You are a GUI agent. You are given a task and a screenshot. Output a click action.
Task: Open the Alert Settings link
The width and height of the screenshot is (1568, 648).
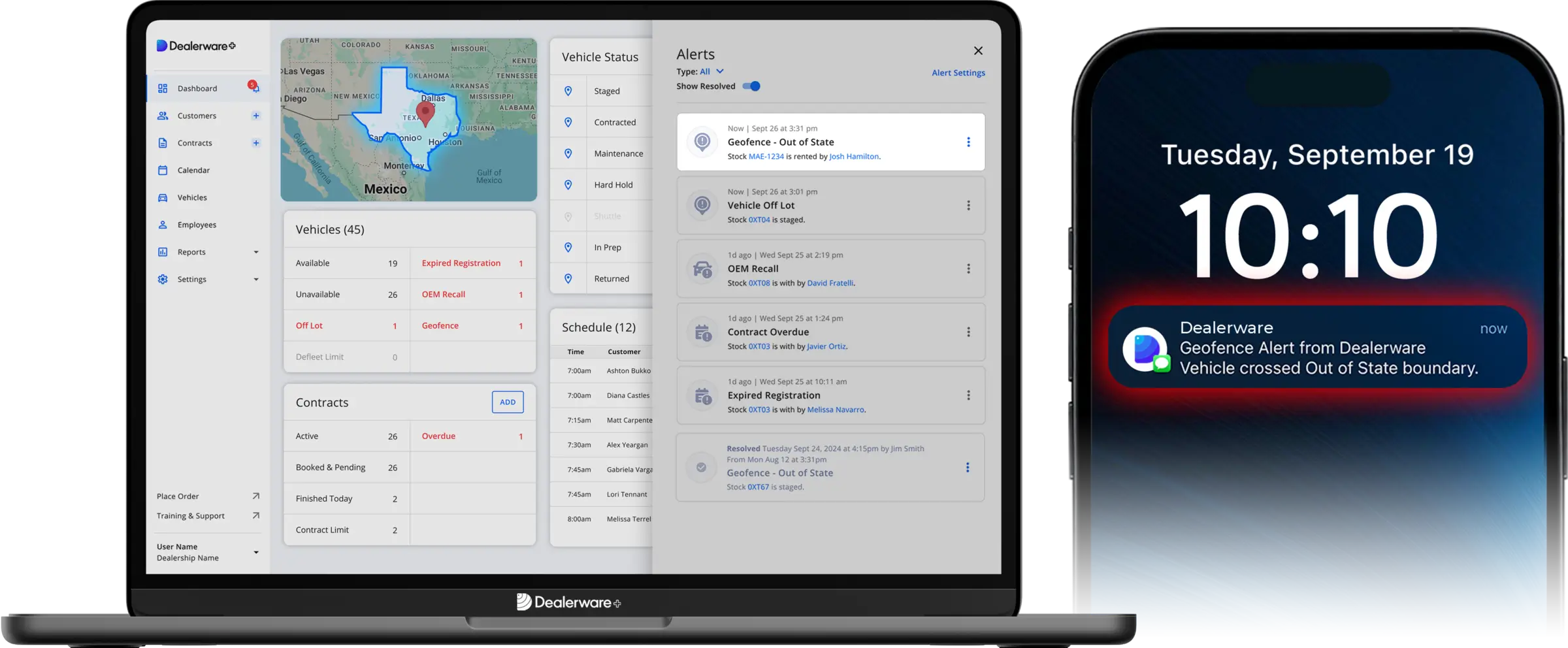click(x=958, y=73)
